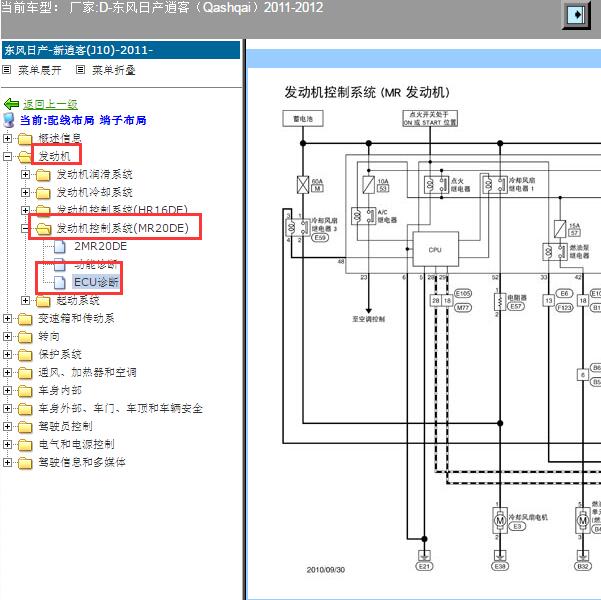Open the 2MR20DE document
This screenshot has height=600, width=601.
coord(100,246)
